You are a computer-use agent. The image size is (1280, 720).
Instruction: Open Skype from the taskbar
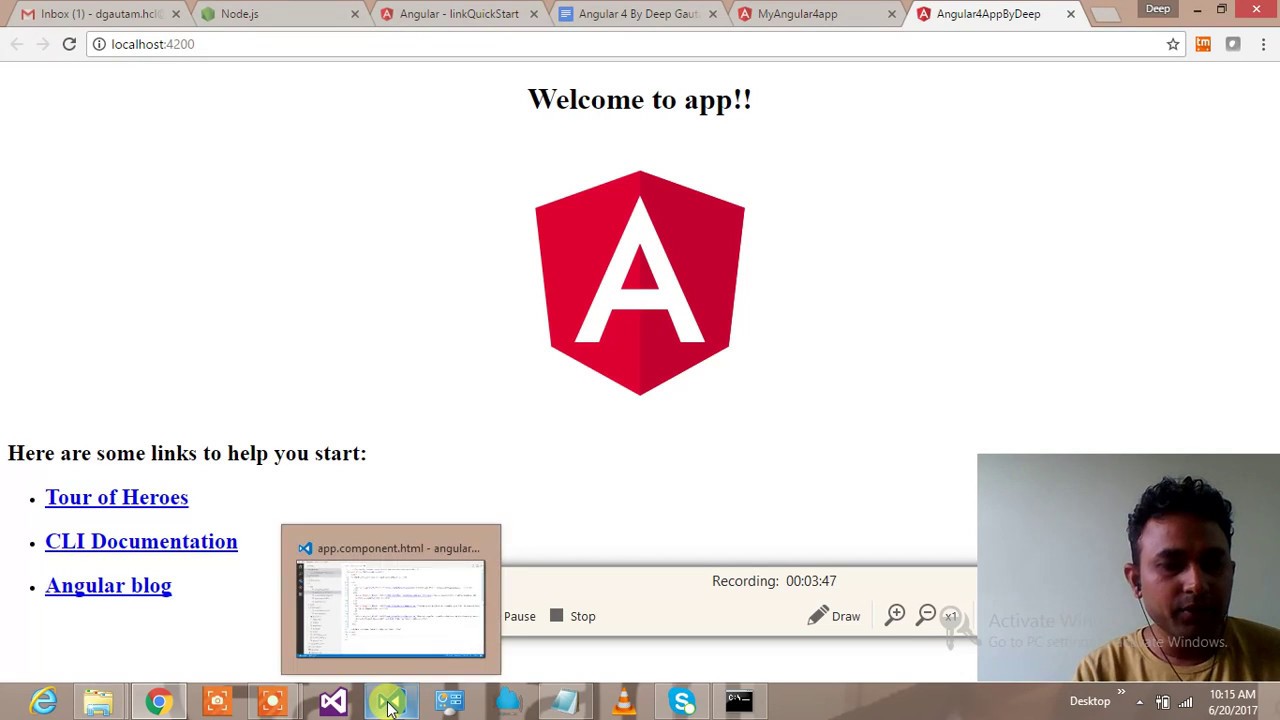(x=683, y=702)
